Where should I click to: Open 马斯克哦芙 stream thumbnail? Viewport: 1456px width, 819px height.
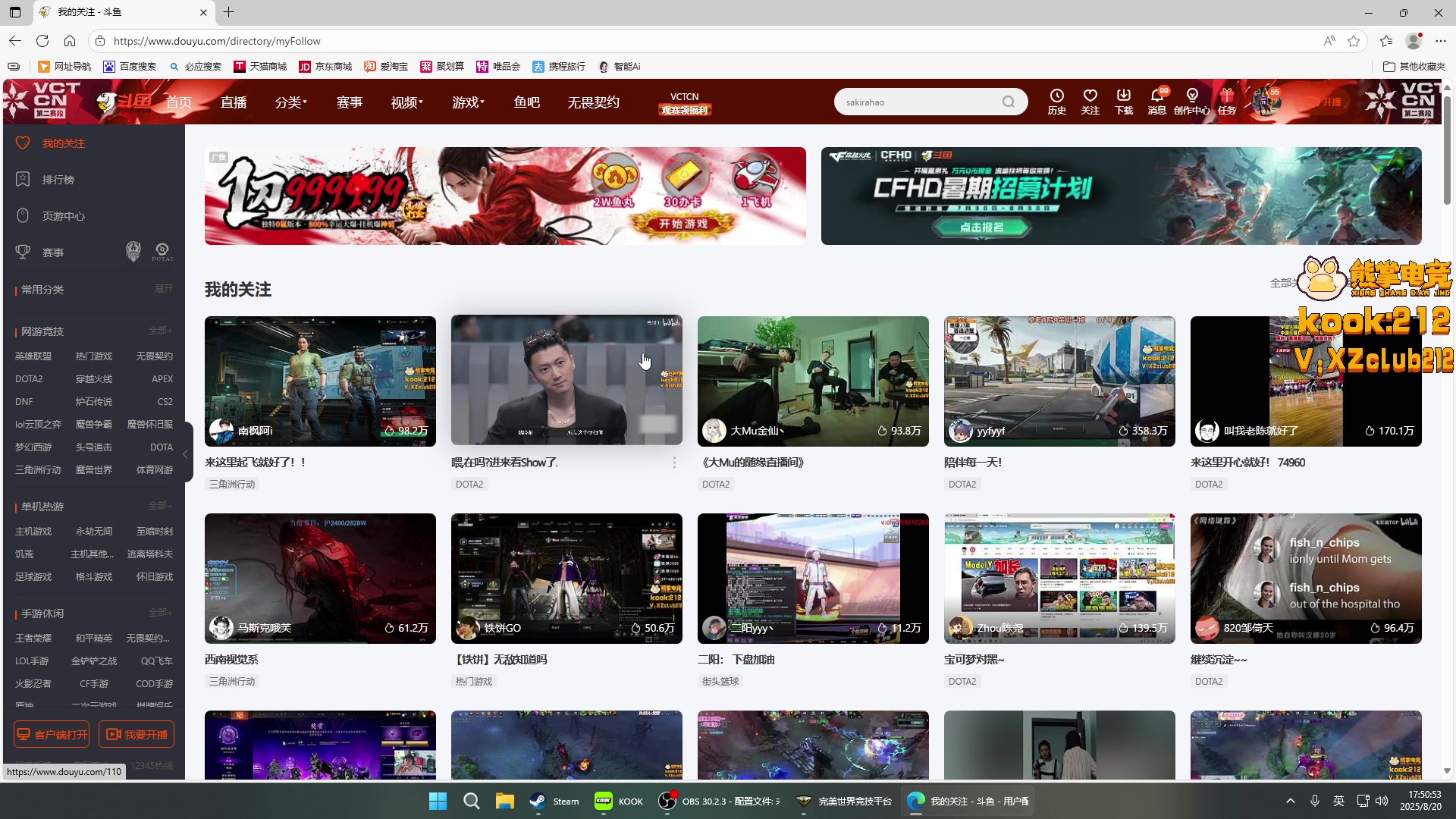[320, 578]
